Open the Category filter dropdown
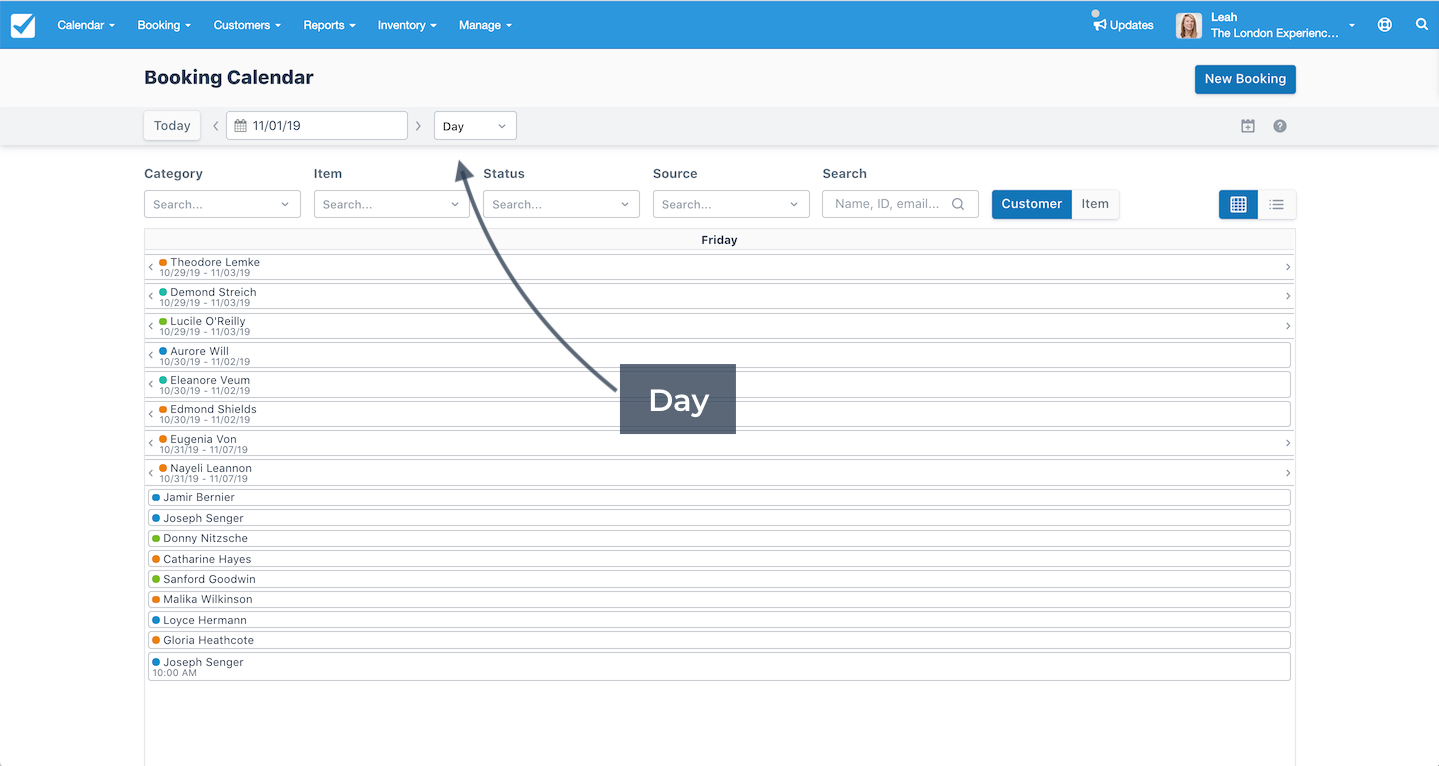Viewport: 1439px width, 766px height. (x=222, y=204)
